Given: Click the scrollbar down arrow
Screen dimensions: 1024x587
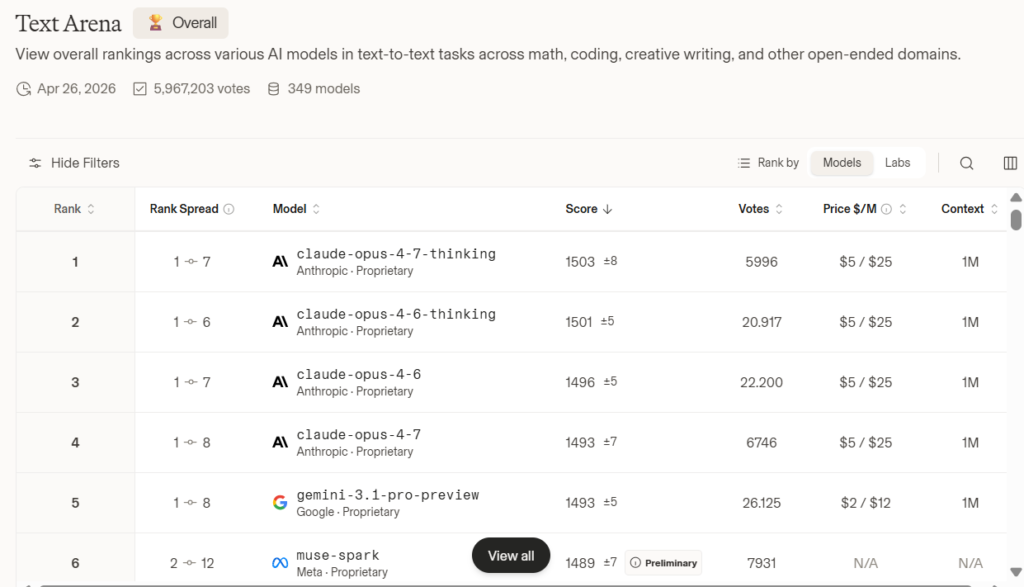Looking at the screenshot, I should coord(1016,572).
